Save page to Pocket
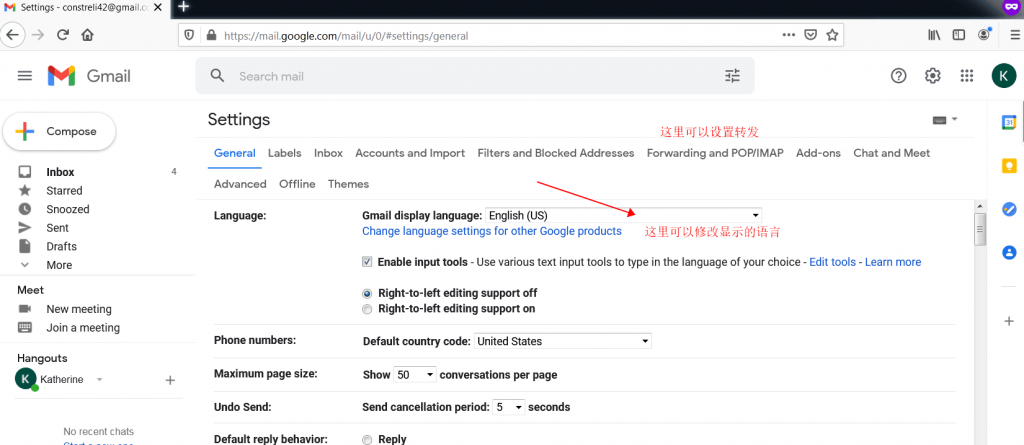 (810, 35)
